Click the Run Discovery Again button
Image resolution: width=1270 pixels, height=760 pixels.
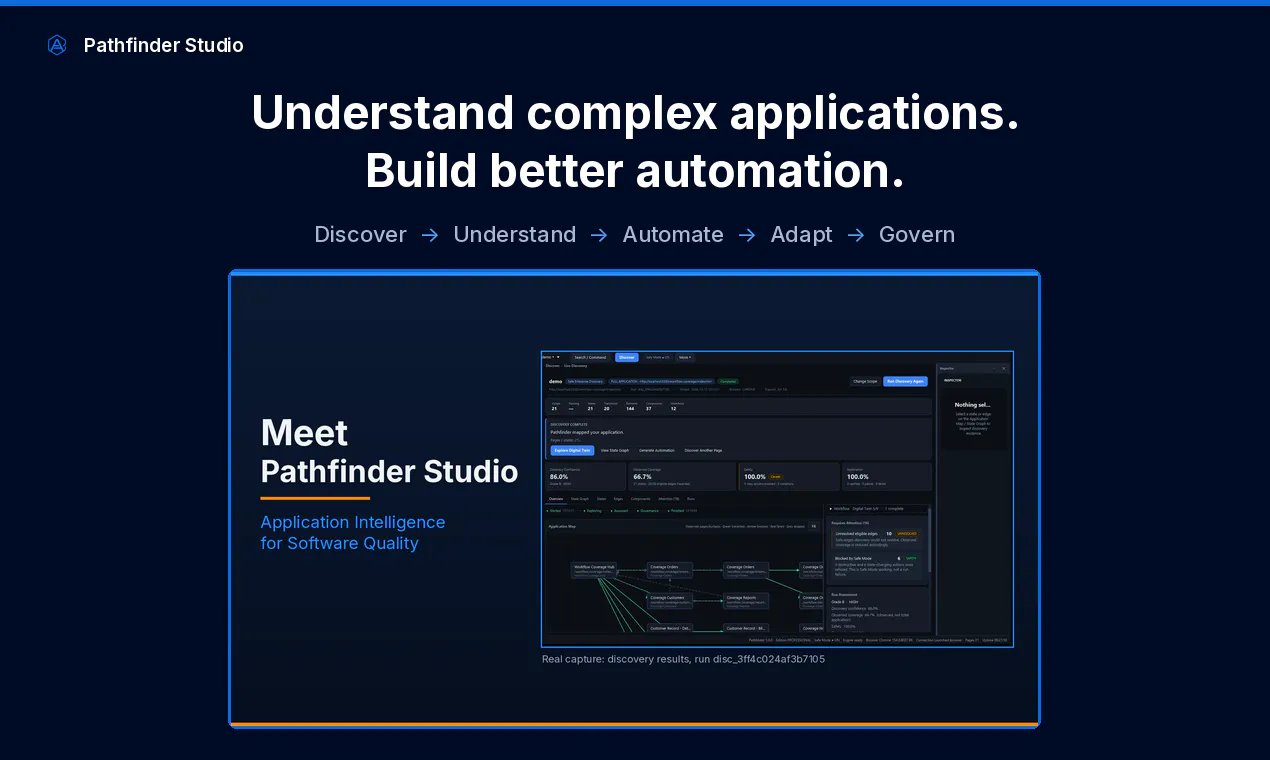click(906, 381)
